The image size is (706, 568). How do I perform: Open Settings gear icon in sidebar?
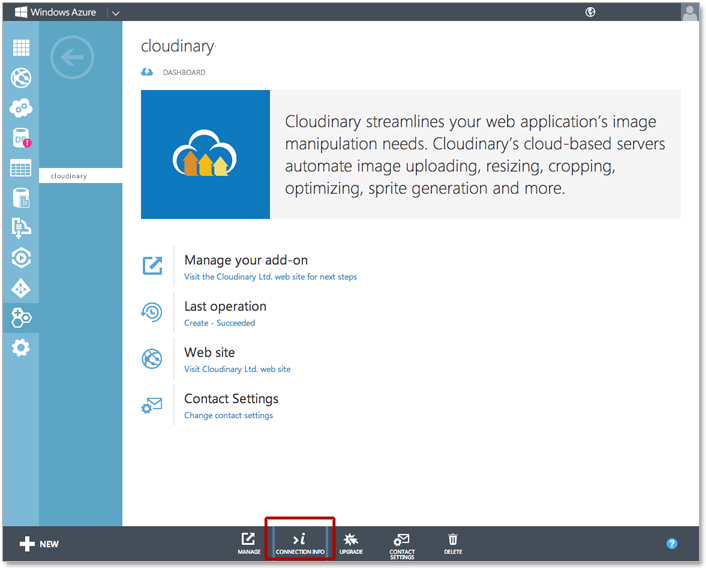tap(21, 348)
